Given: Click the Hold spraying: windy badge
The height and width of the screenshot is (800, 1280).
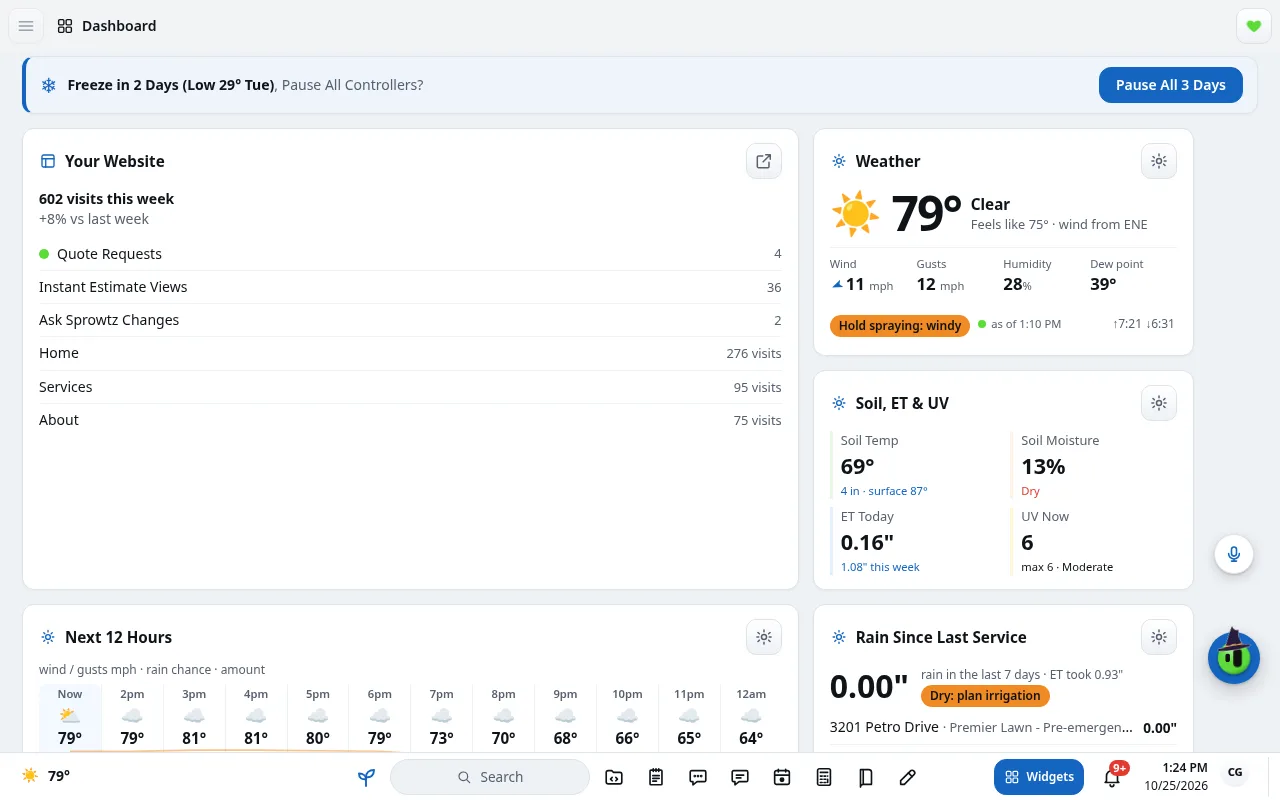Looking at the screenshot, I should point(899,325).
